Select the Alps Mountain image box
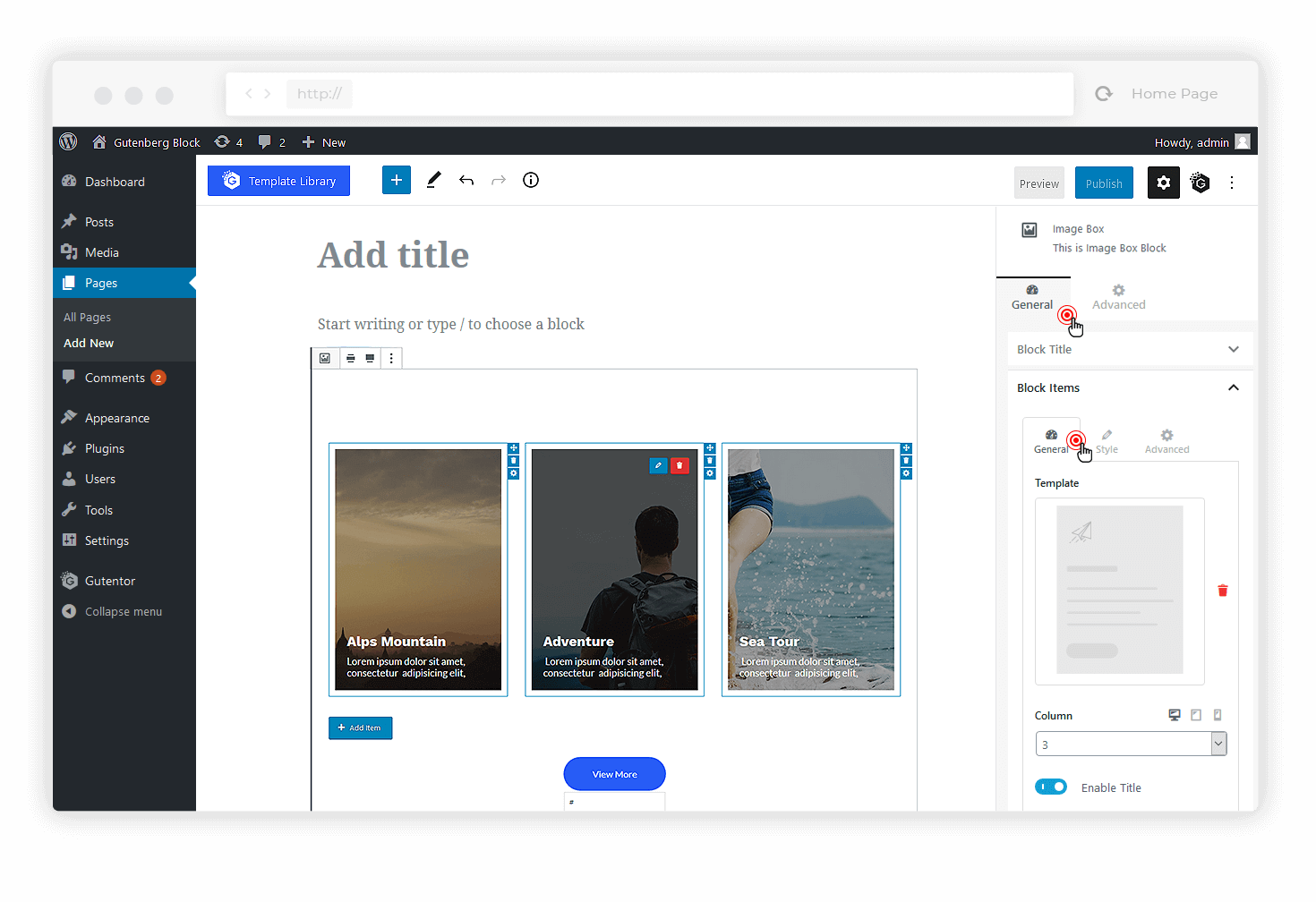1316x902 pixels. click(x=418, y=569)
